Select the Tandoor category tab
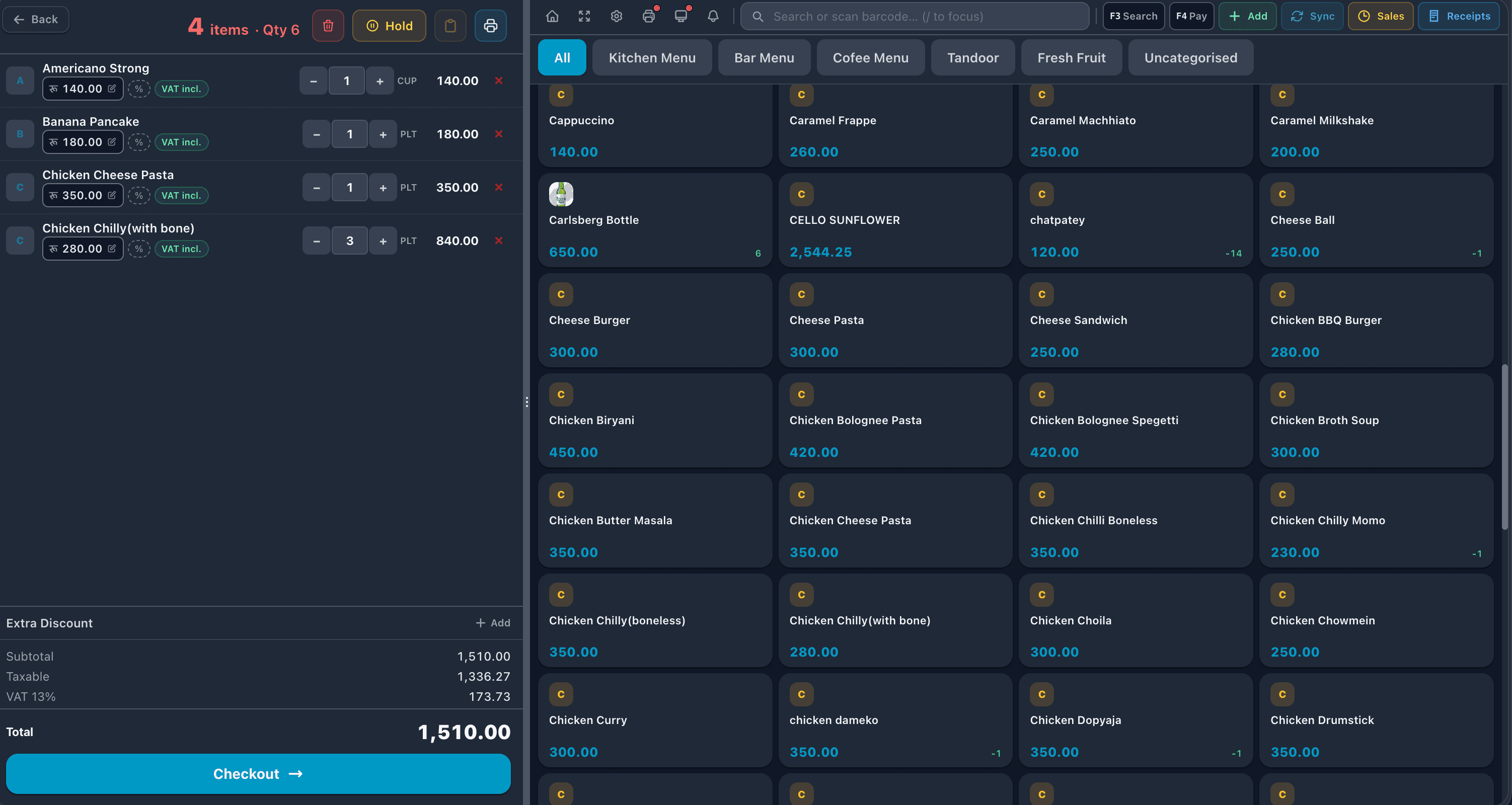Viewport: 1512px width, 805px height. point(972,57)
